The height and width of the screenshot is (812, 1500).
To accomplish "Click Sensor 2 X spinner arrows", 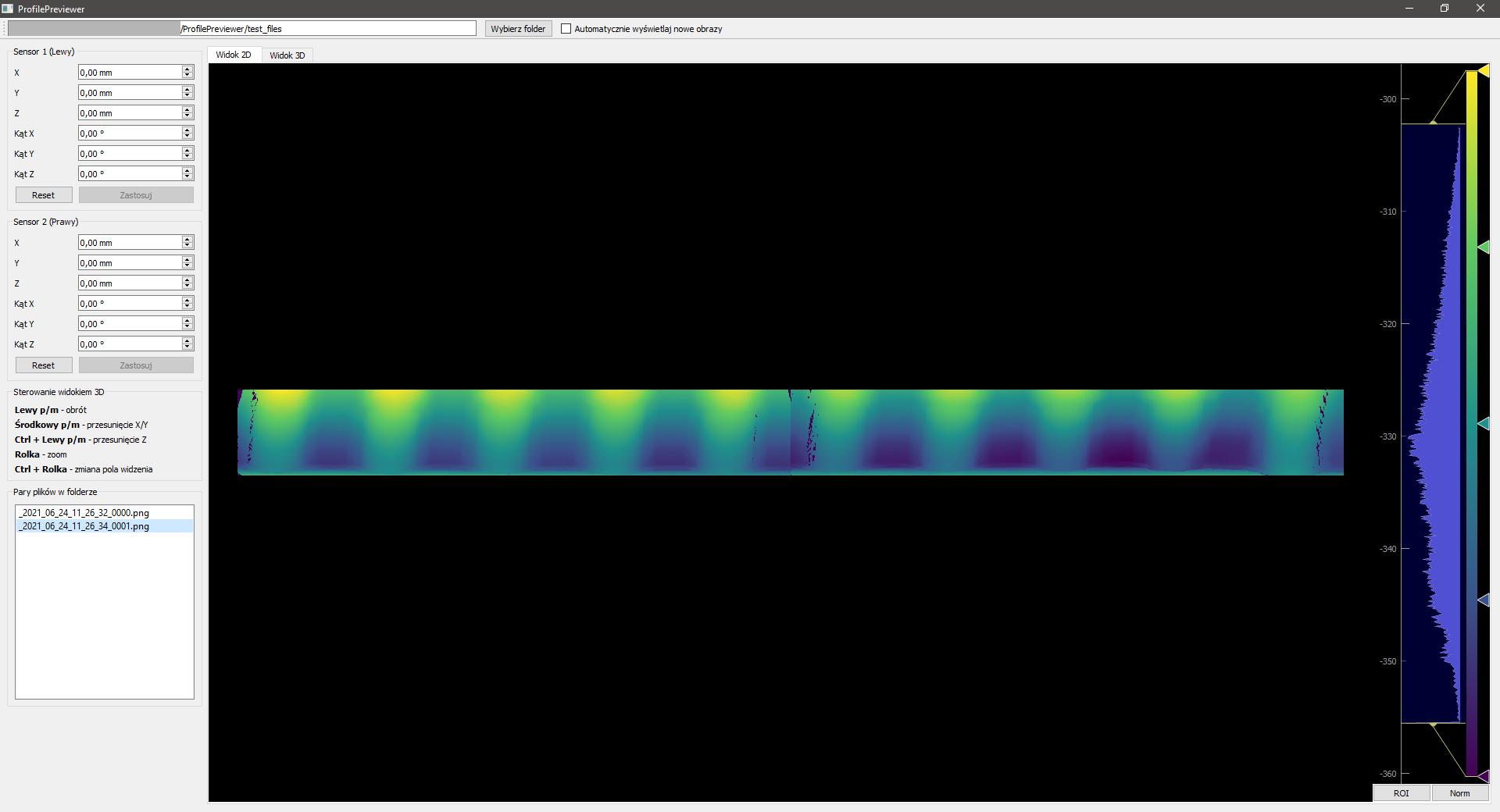I will (x=187, y=242).
